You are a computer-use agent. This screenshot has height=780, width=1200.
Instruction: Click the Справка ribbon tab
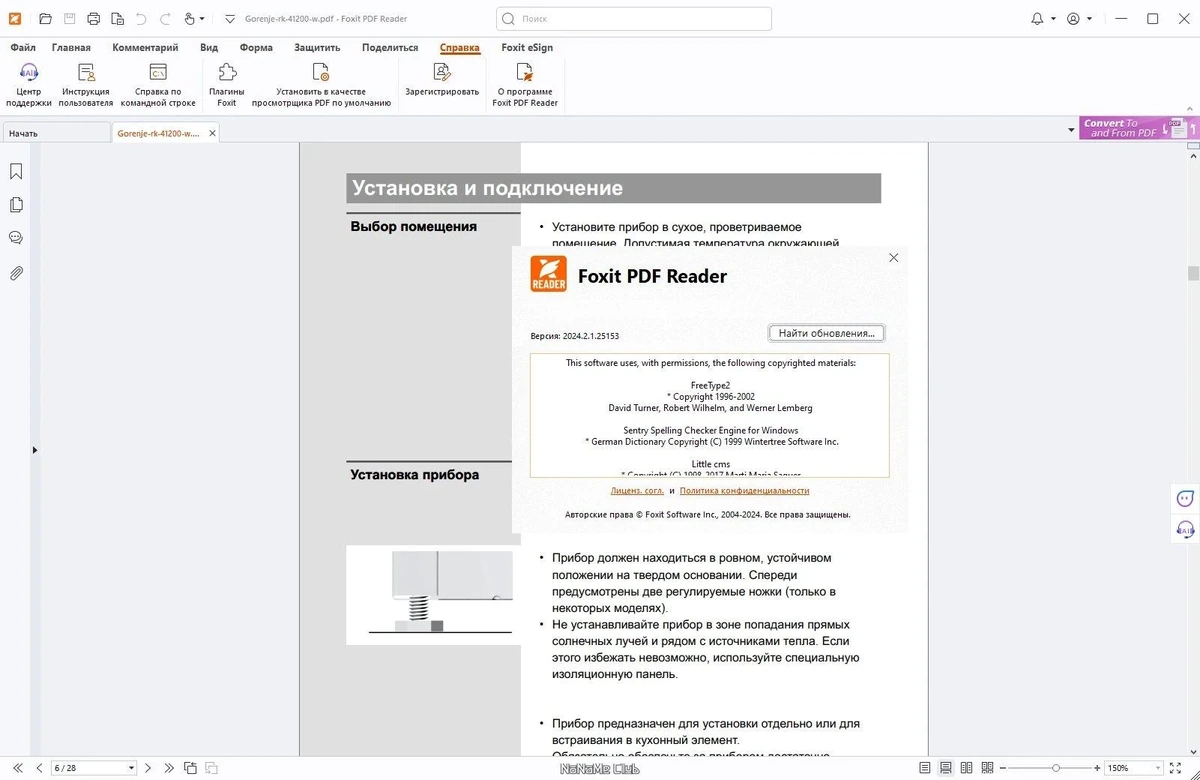coord(460,47)
